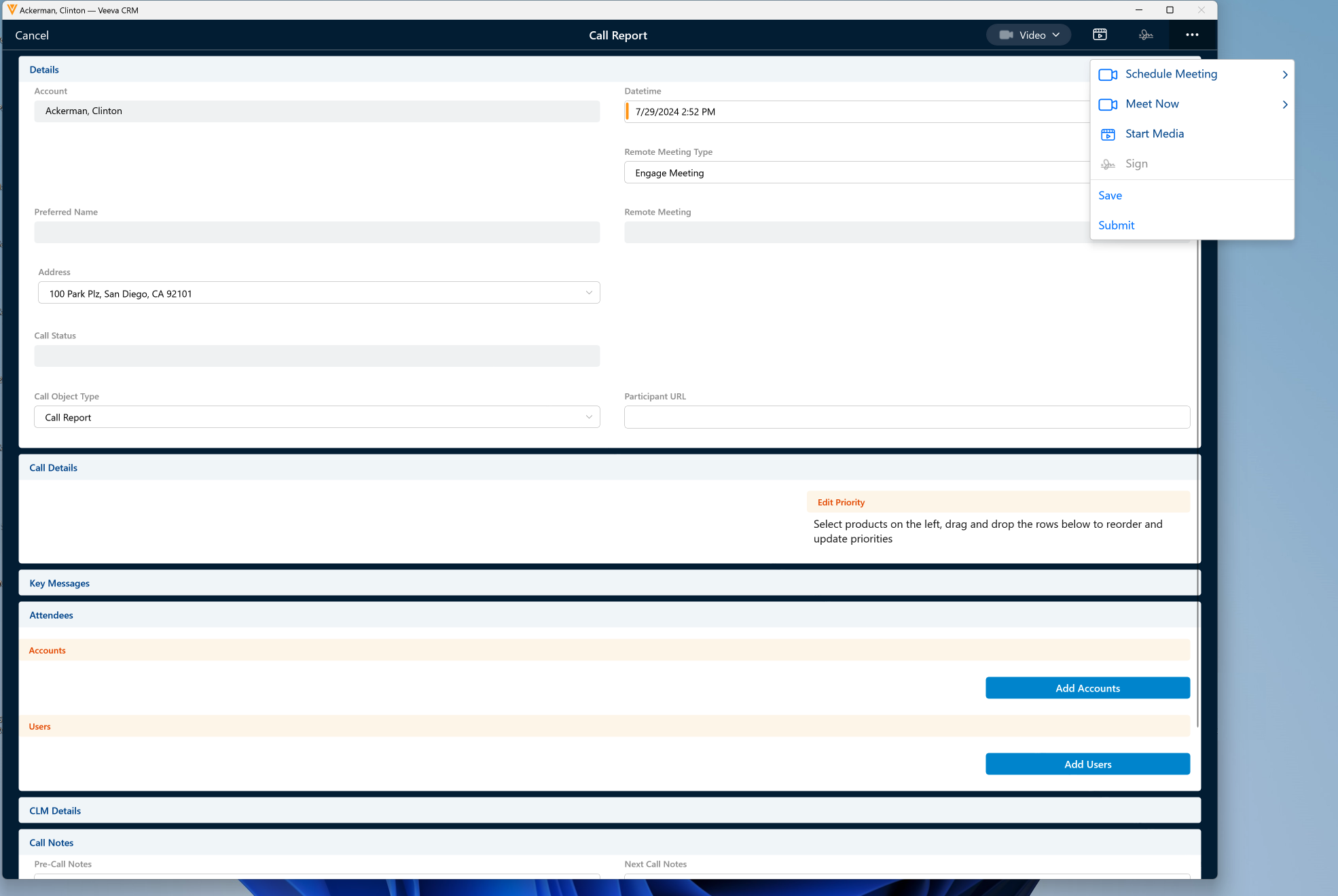Click the video camera icon beside Schedule Meeting
Screen dimensions: 1338x896
pos(1108,75)
